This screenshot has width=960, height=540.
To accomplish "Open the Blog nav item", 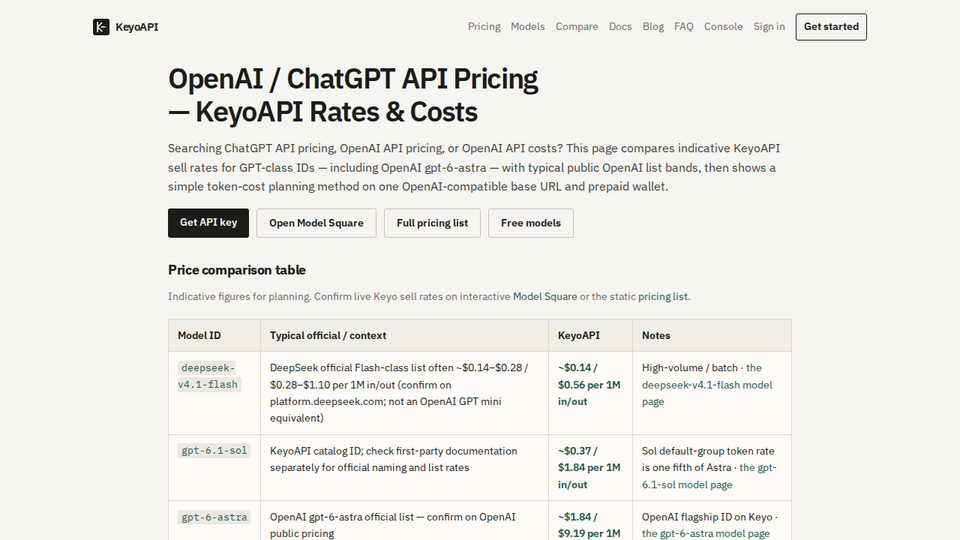I will click(653, 26).
